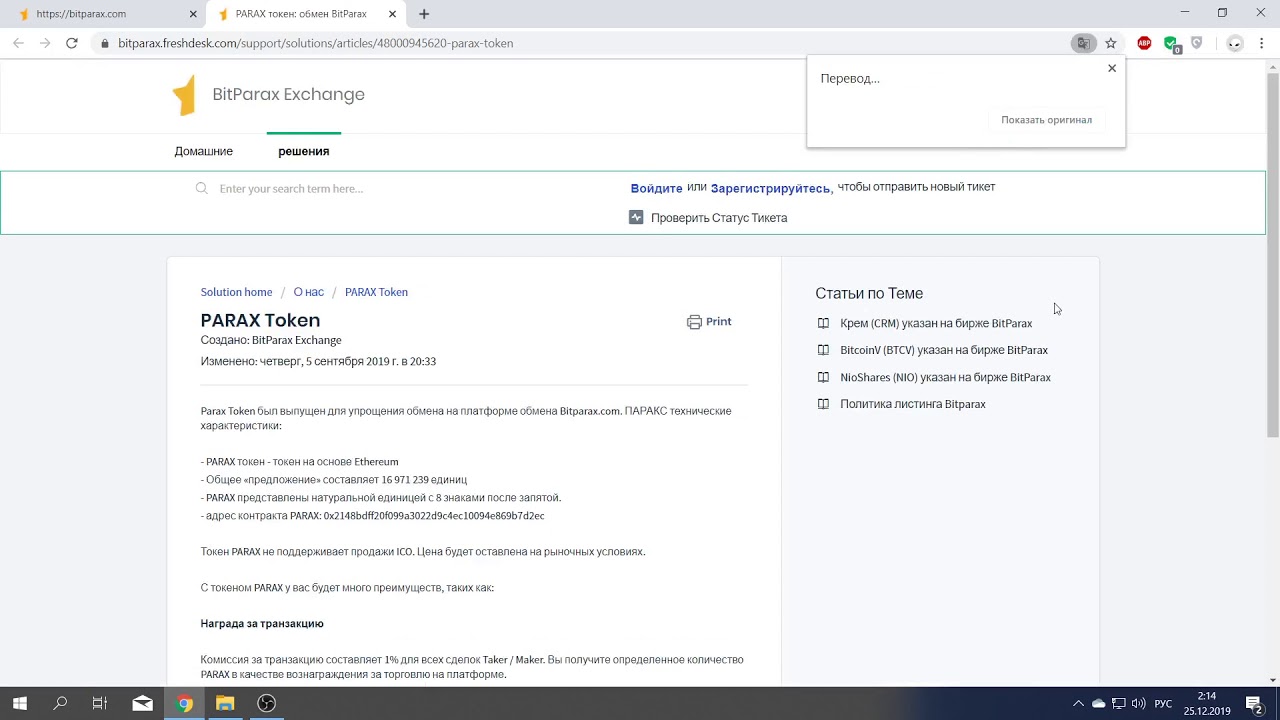The width and height of the screenshot is (1280, 720).
Task: Switch to Chrome on the taskbar
Action: click(x=184, y=703)
